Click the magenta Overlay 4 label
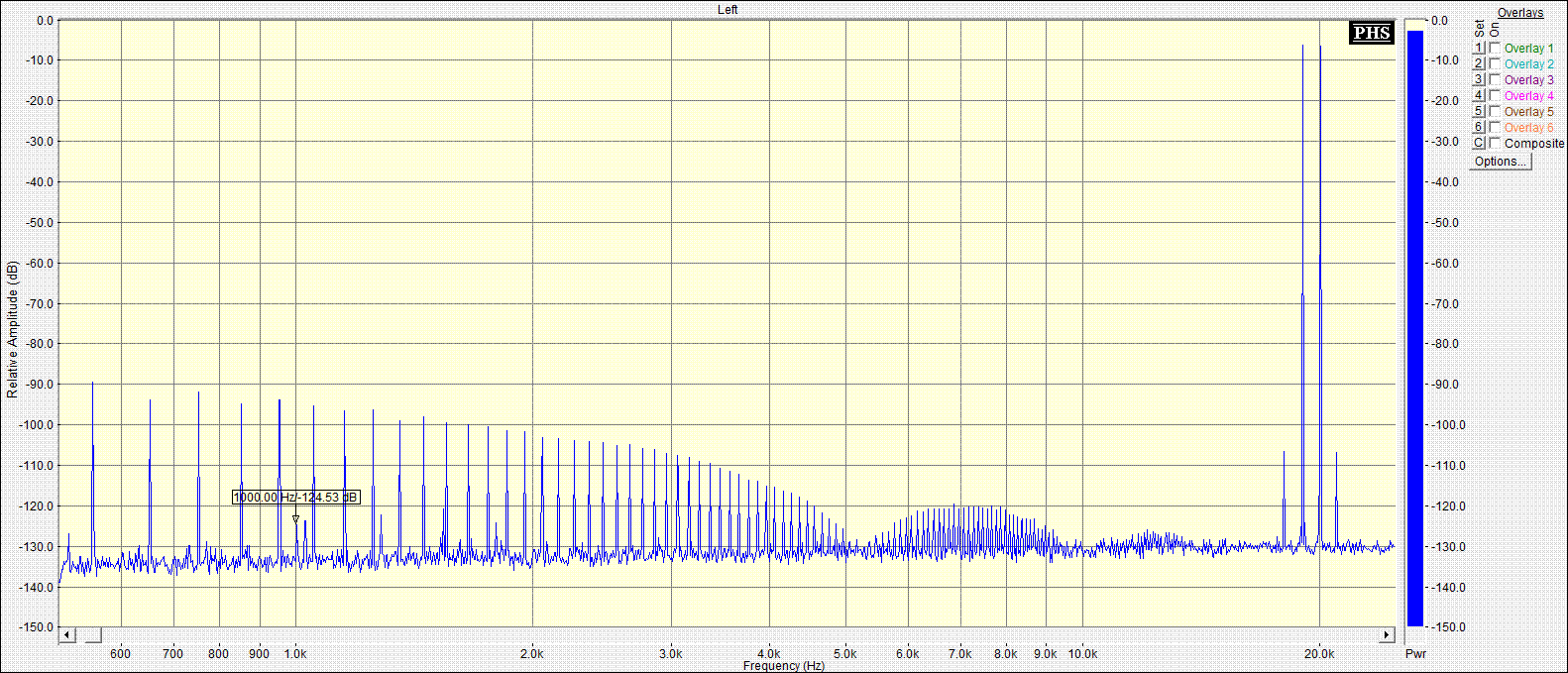Image resolution: width=1568 pixels, height=673 pixels. (x=1529, y=95)
